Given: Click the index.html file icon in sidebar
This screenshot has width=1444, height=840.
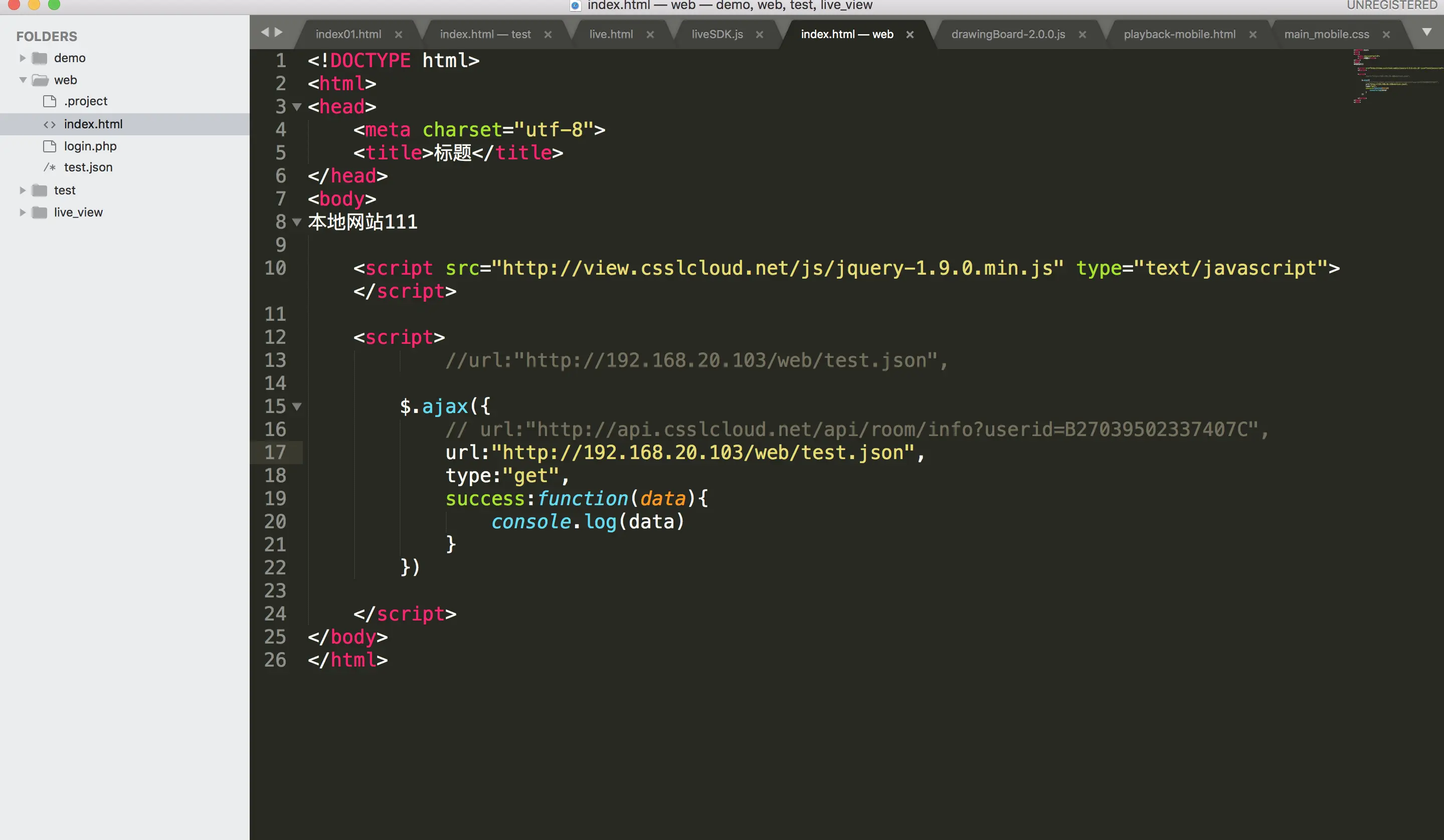Looking at the screenshot, I should (50, 124).
